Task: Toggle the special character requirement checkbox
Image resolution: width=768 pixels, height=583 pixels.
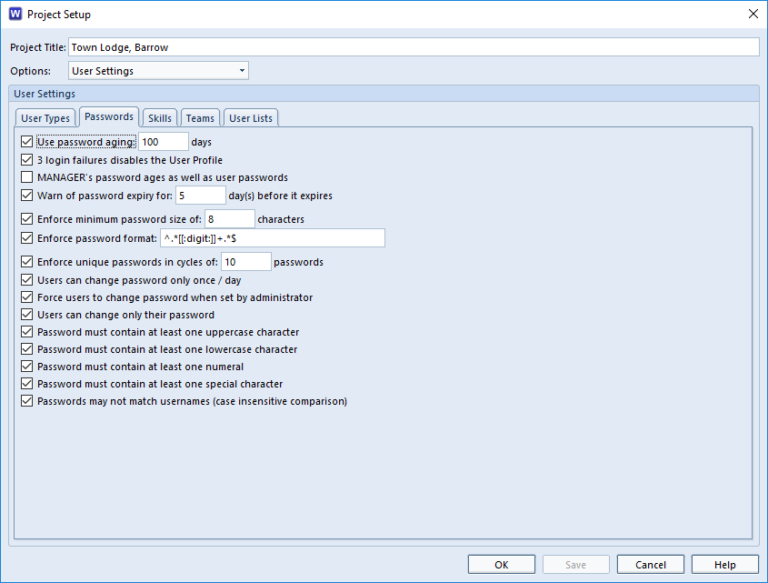Action: (x=27, y=384)
